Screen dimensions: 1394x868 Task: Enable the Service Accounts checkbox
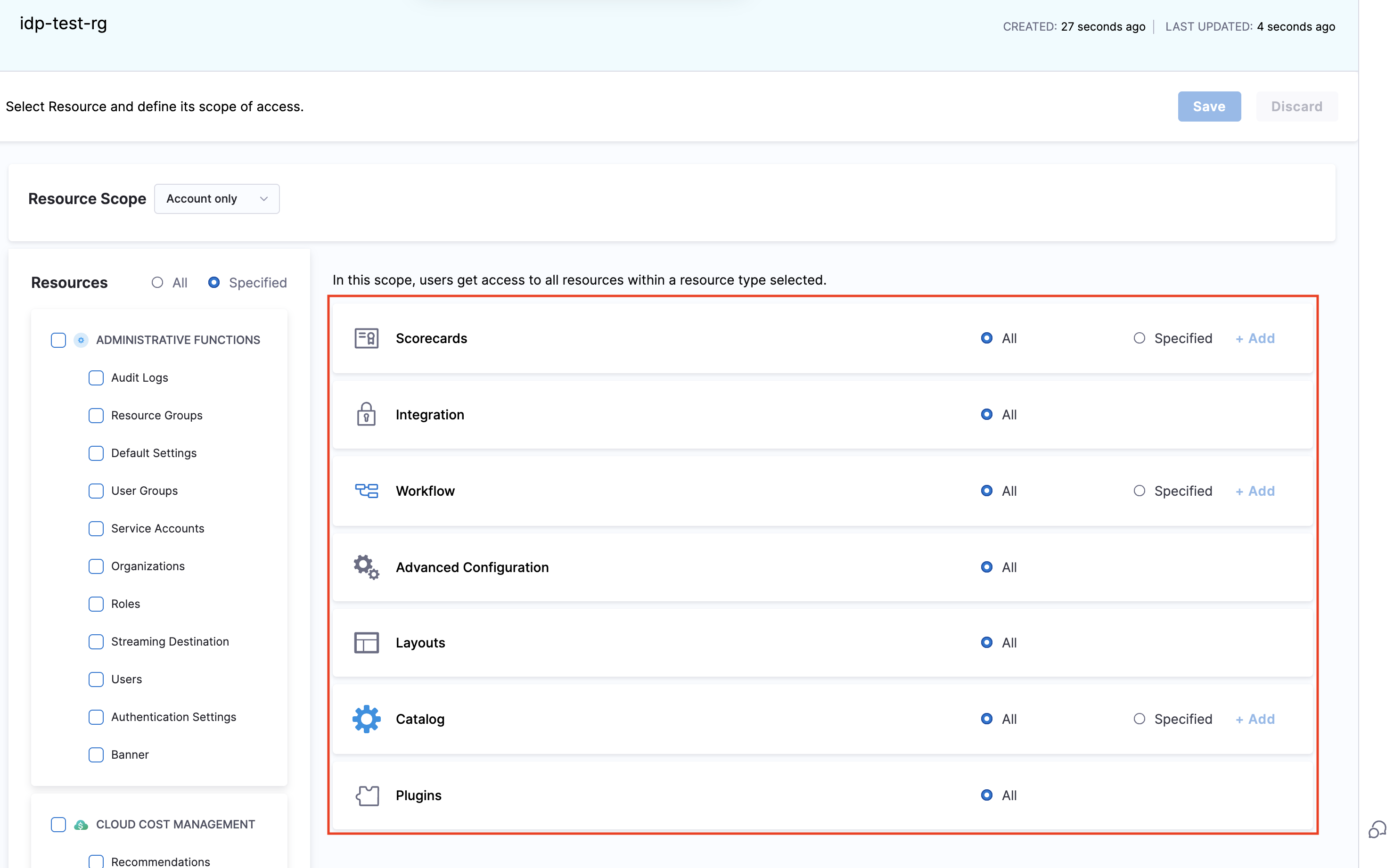pos(96,528)
